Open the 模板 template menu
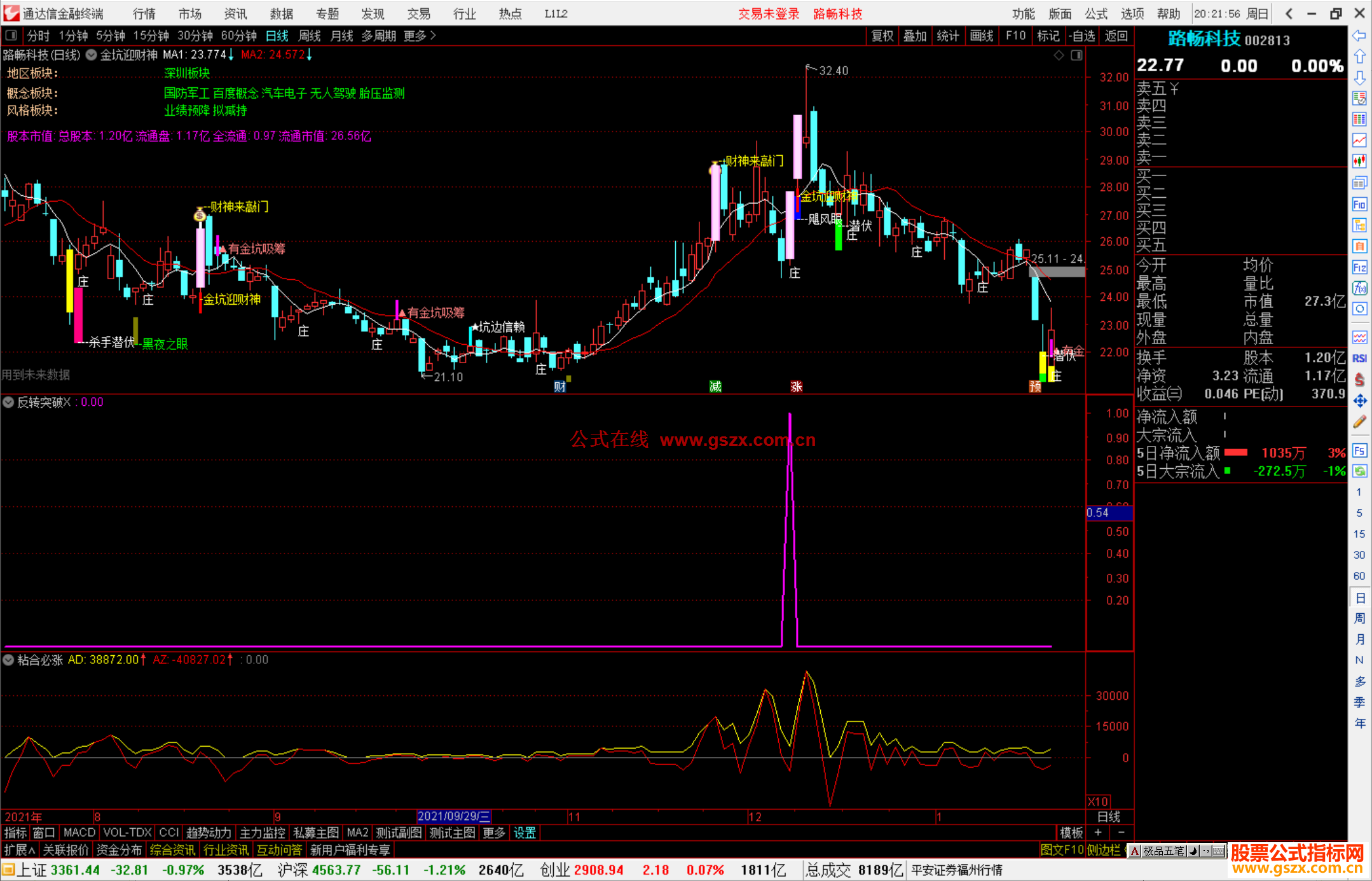This screenshot has width=1372, height=881. [1071, 833]
